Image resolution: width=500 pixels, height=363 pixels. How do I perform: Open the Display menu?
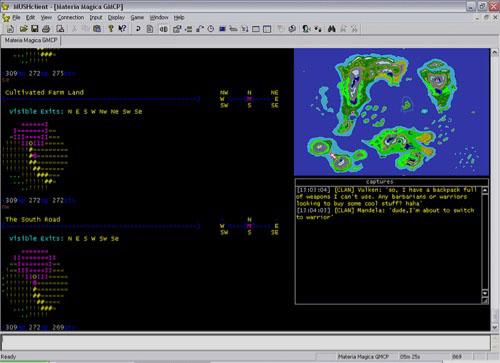(116, 17)
